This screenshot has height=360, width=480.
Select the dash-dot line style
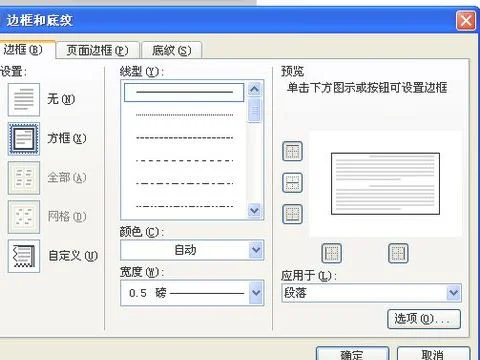184,183
